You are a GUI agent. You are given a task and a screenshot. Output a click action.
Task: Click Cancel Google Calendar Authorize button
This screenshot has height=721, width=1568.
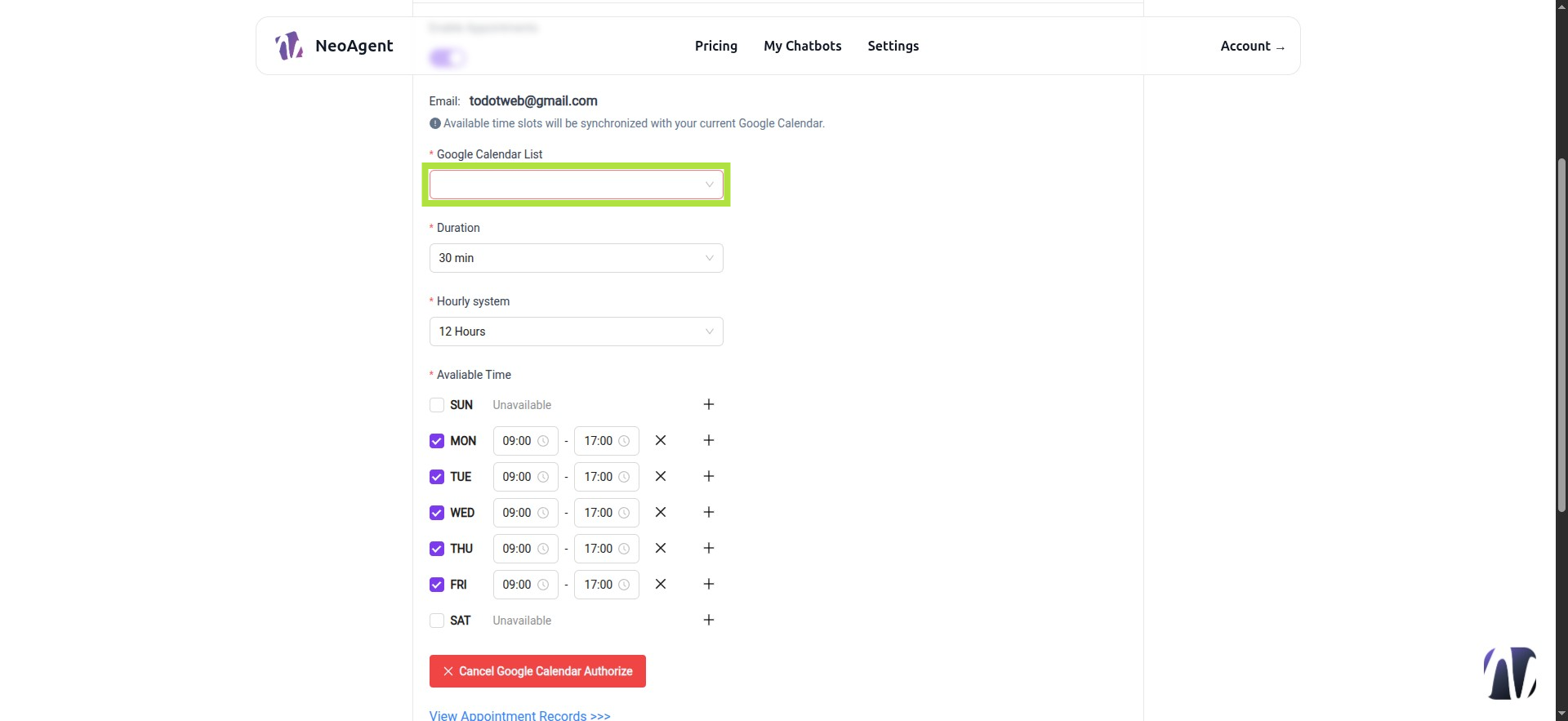(537, 671)
